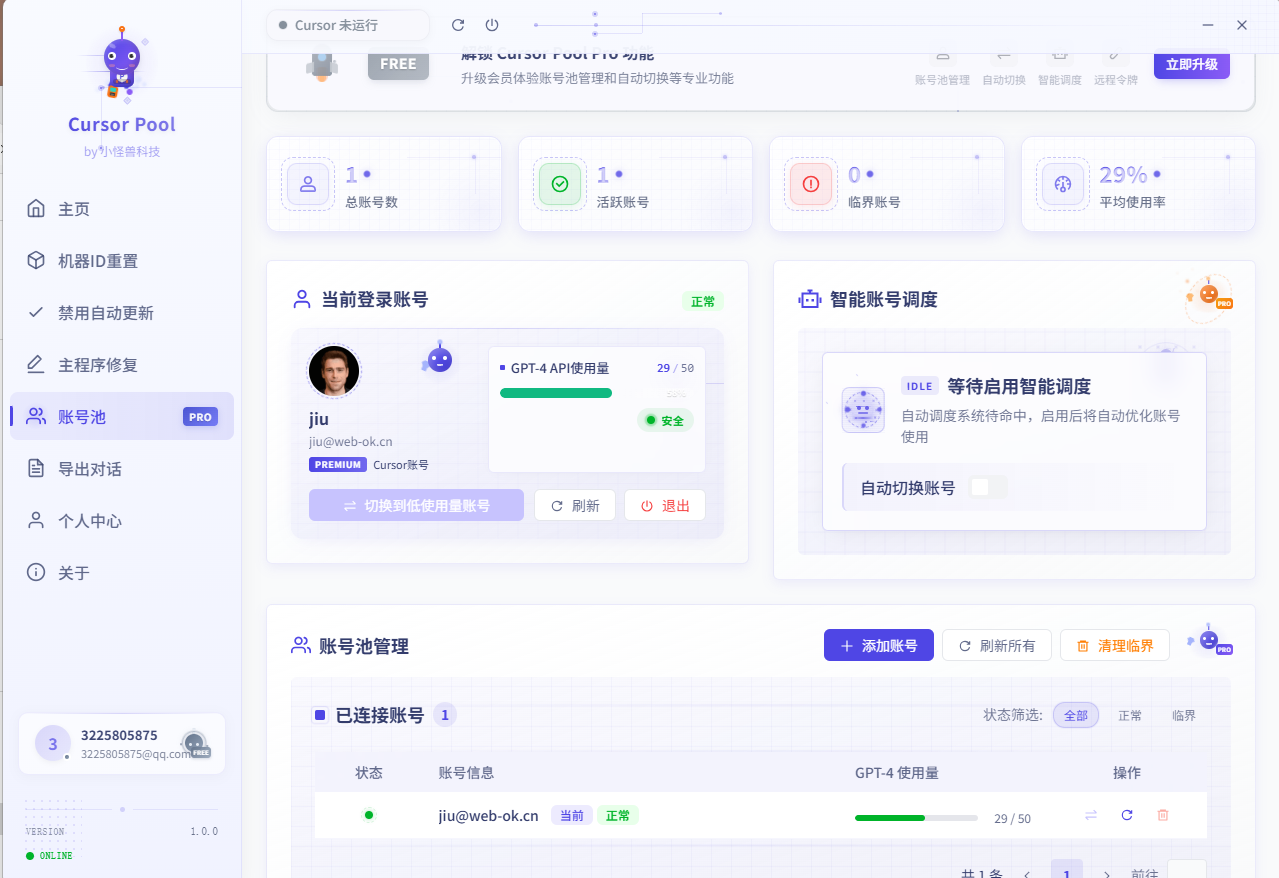The width and height of the screenshot is (1279, 878).
Task: Select the 账号池 sidebar item
Action: [x=122, y=417]
